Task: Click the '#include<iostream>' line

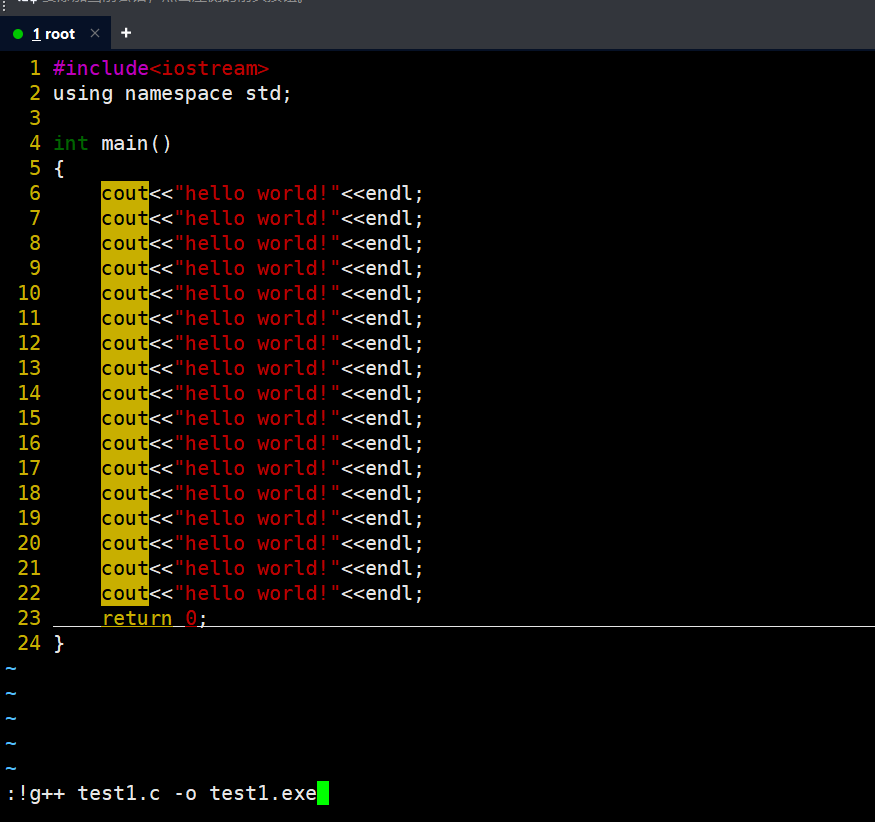Action: (x=161, y=69)
